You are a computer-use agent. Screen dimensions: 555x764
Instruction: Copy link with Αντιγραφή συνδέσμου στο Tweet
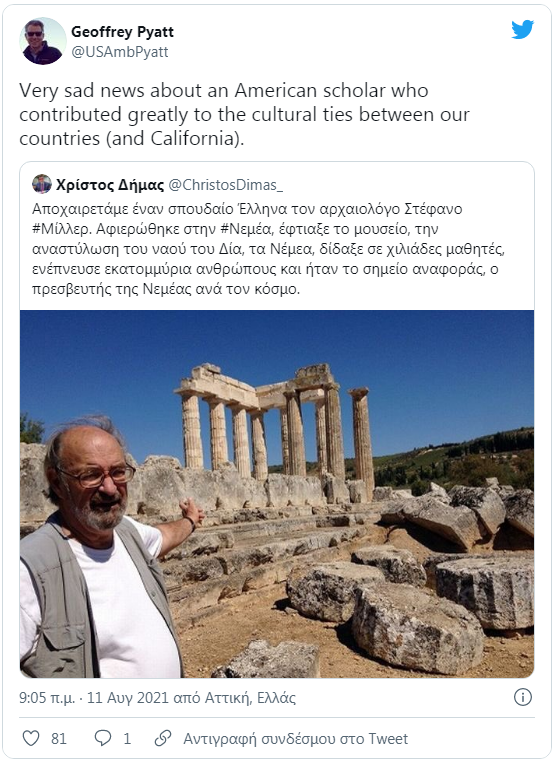point(296,739)
